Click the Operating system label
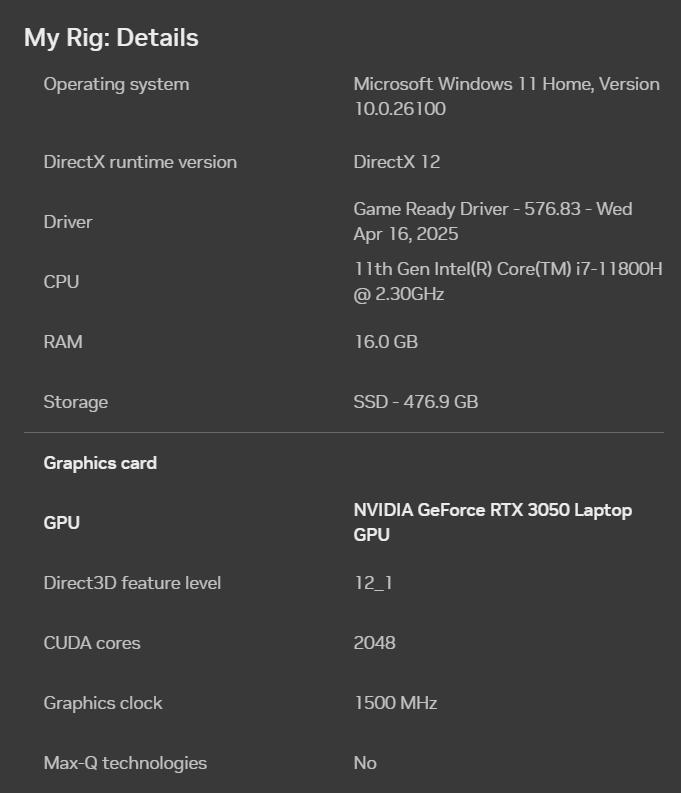681x793 pixels. [x=116, y=84]
